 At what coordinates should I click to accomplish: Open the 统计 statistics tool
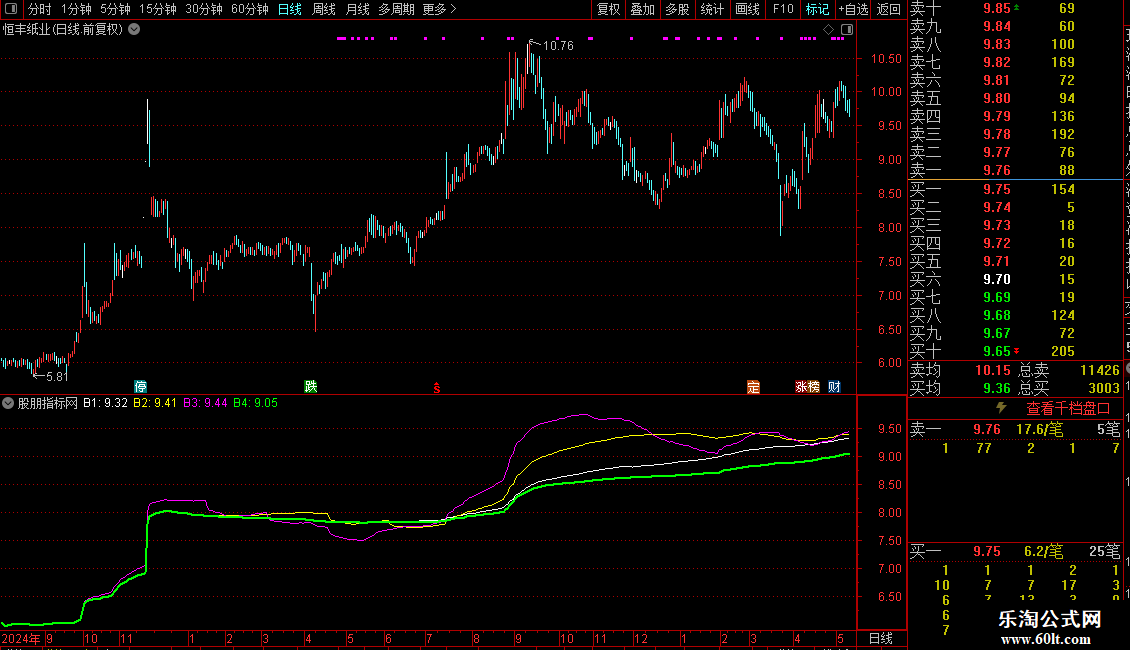click(712, 9)
